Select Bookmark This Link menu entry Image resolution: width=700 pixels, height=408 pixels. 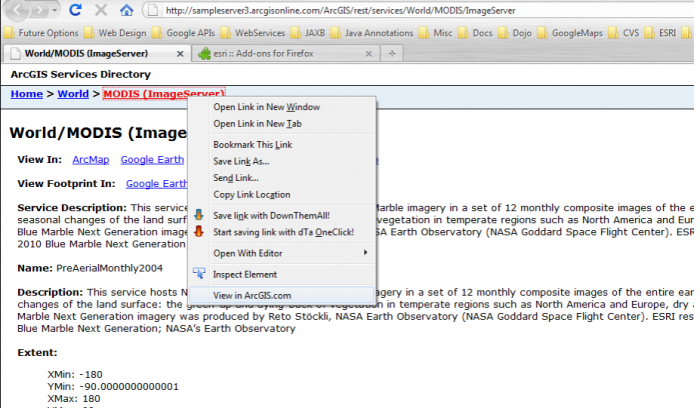coord(282,145)
